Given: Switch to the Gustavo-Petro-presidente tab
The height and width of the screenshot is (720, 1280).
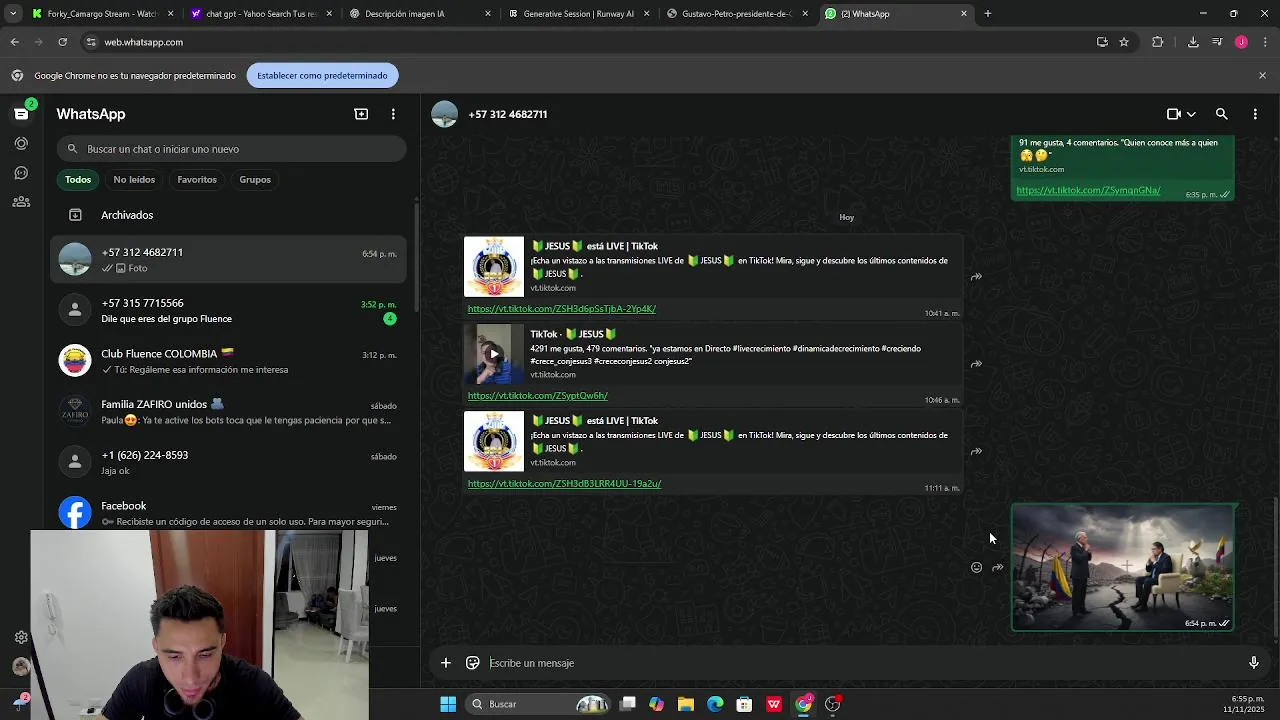Looking at the screenshot, I should pyautogui.click(x=736, y=14).
